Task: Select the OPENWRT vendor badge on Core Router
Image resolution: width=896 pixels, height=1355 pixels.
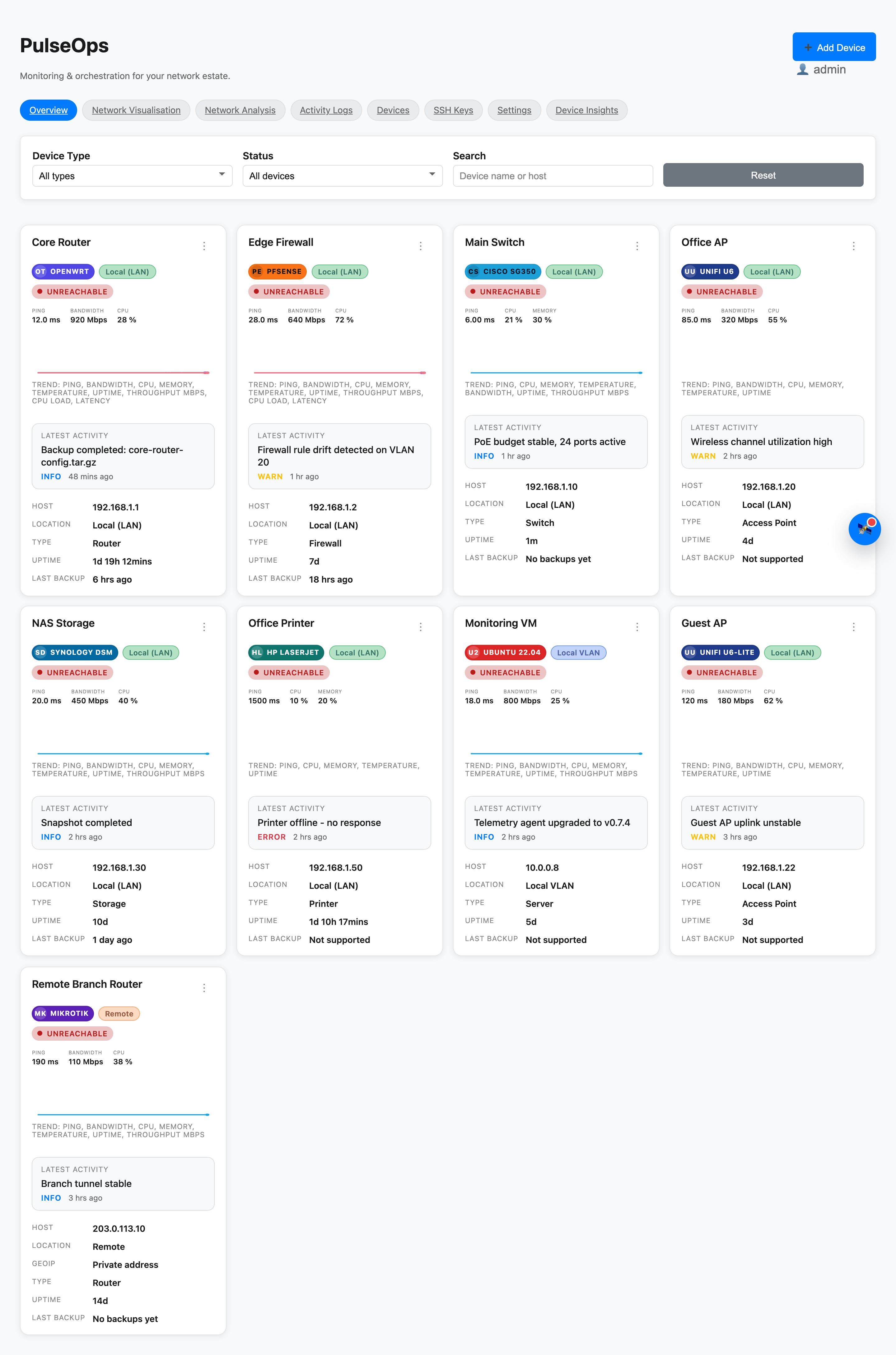Action: coord(63,271)
